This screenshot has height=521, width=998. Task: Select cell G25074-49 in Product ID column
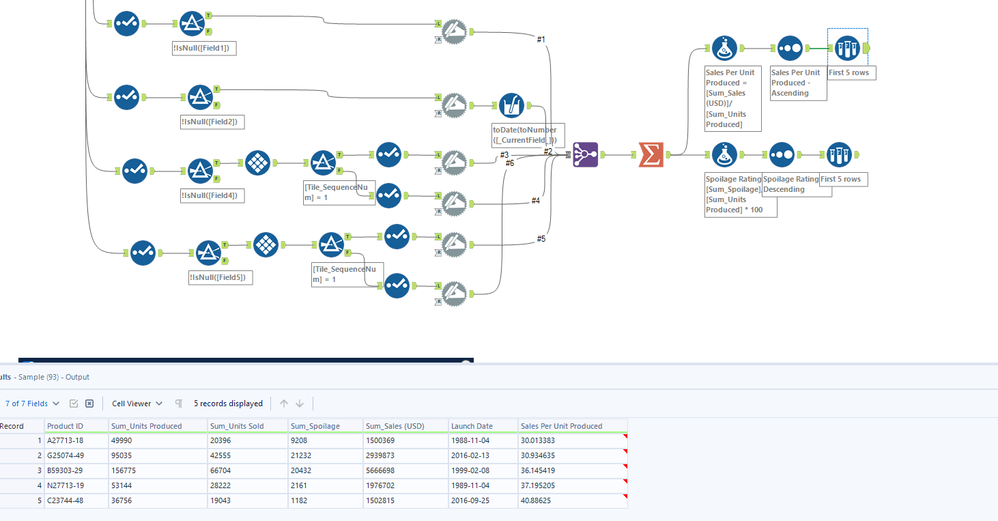[x=76, y=455]
